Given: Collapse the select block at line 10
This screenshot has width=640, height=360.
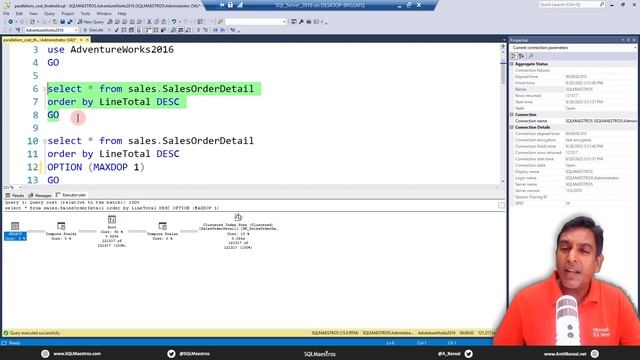Looking at the screenshot, I should [x=44, y=141].
